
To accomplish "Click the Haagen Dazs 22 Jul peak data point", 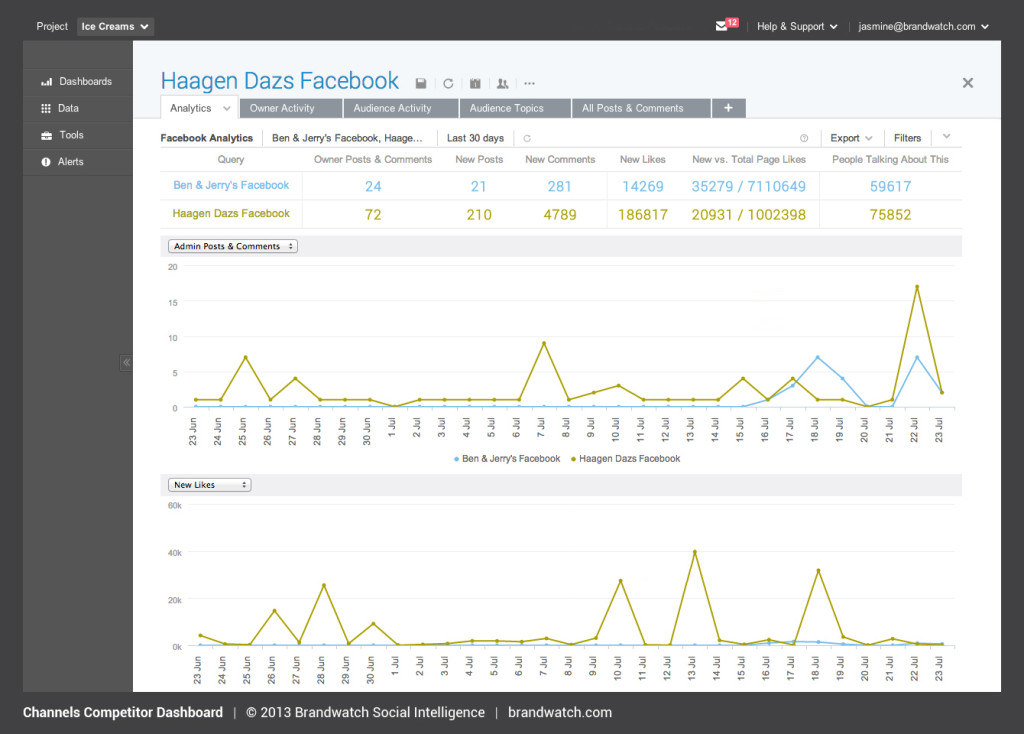I will [917, 287].
